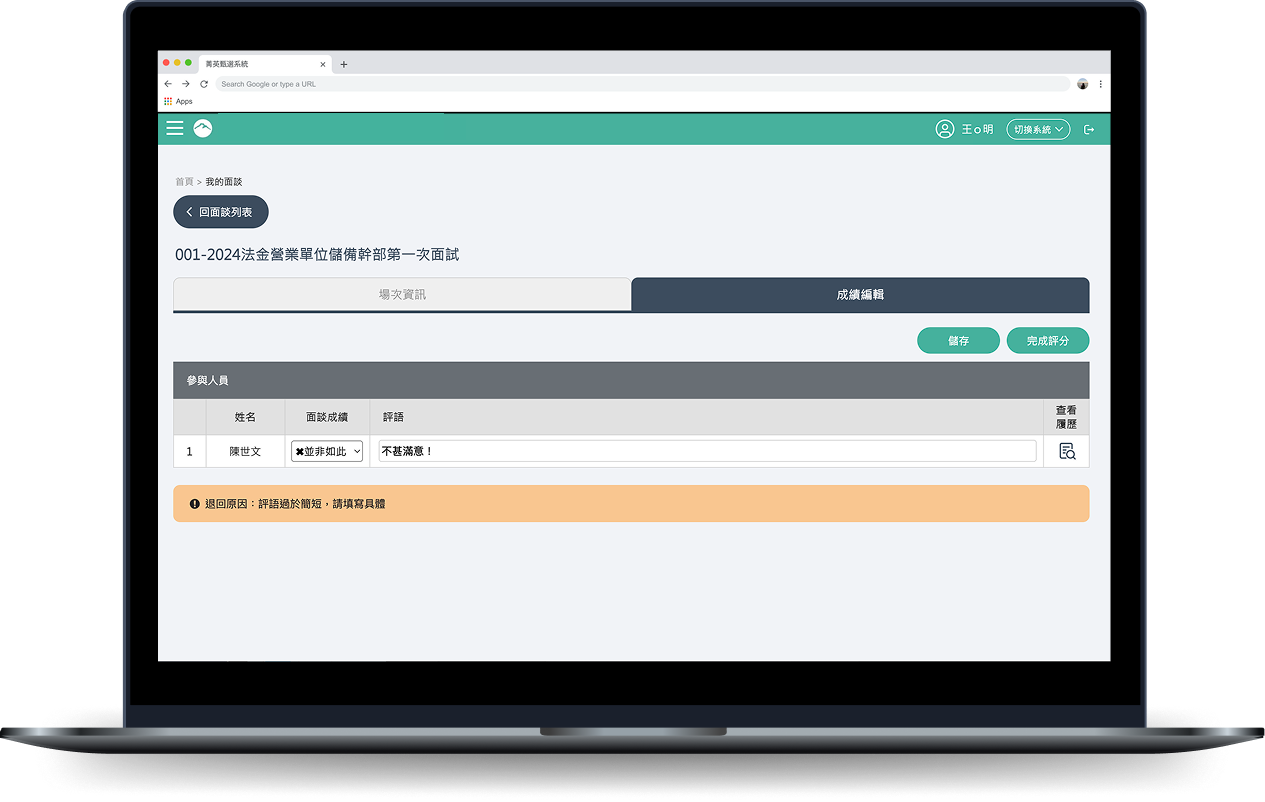Open the hamburger navigation menu
Viewport: 1265px width, 802px height.
click(x=175, y=128)
